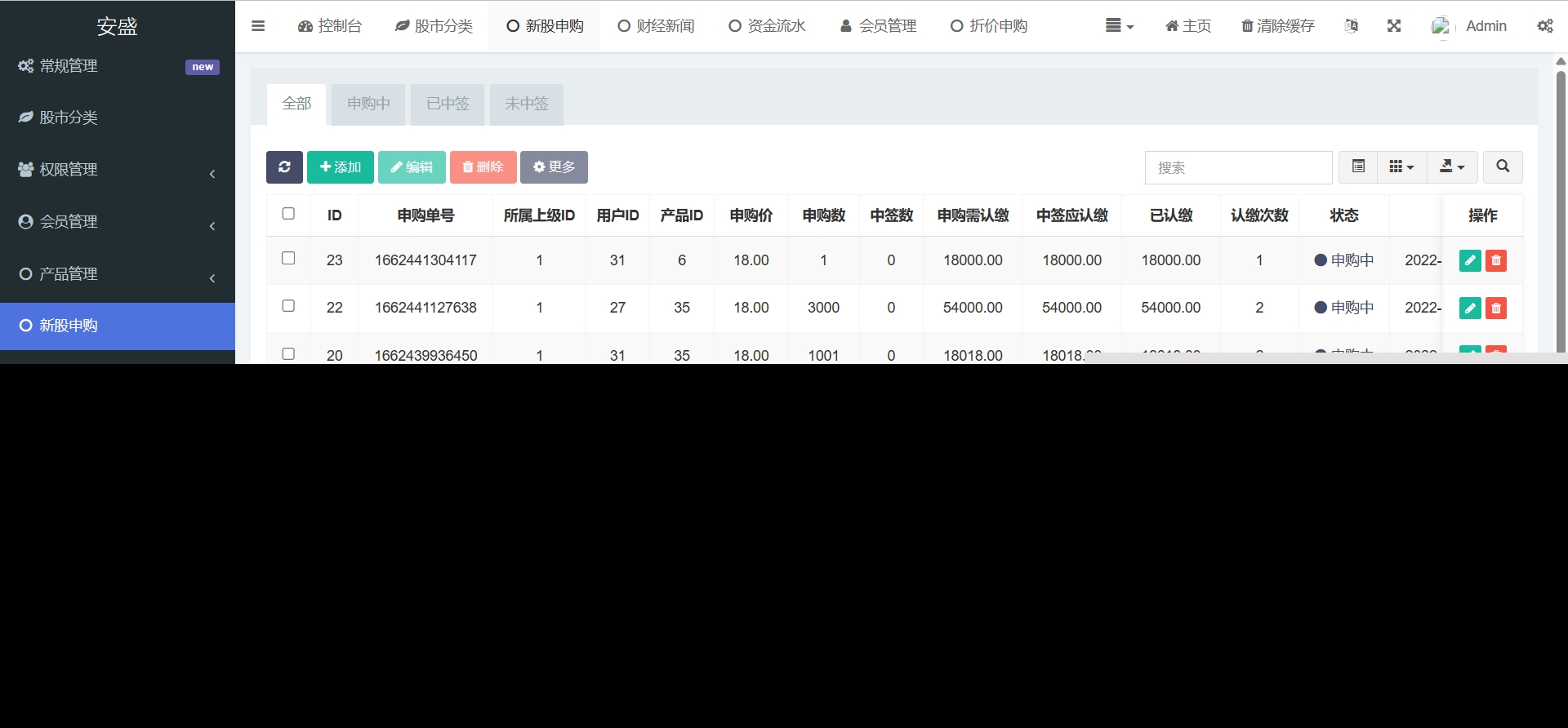Expand 权限管理 in the sidebar
Viewport: 1568px width, 728px height.
(118, 170)
